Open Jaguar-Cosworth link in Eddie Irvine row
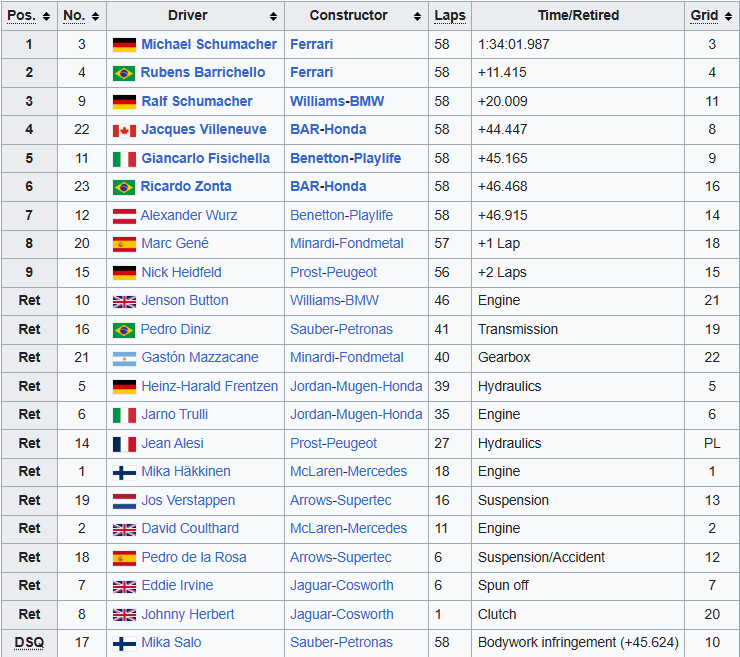Image resolution: width=740 pixels, height=657 pixels. click(342, 586)
